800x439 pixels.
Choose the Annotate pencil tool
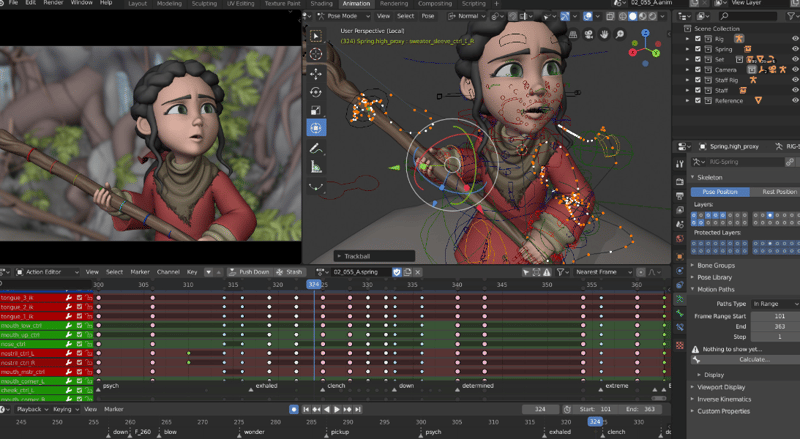pyautogui.click(x=316, y=149)
